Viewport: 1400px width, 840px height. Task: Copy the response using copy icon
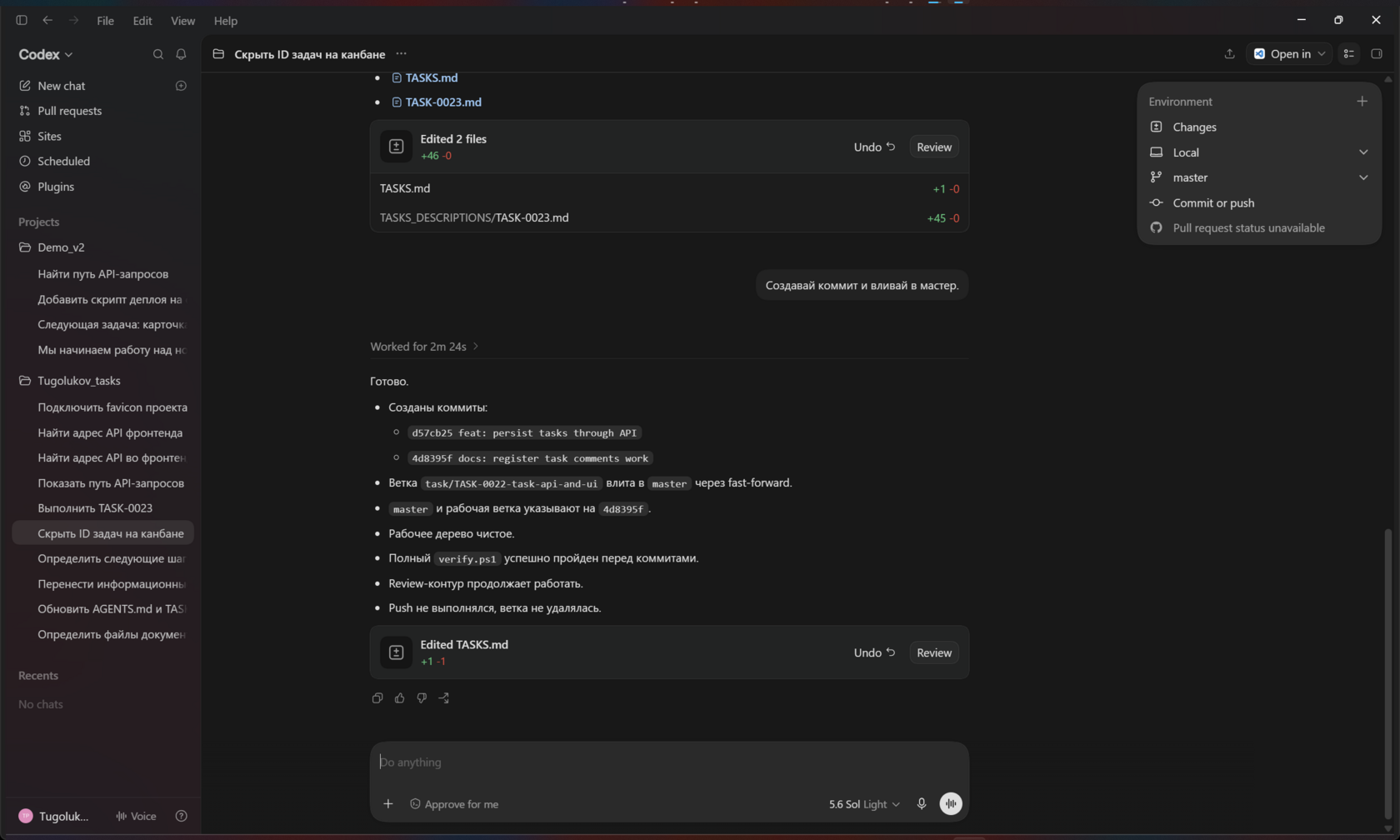pyautogui.click(x=377, y=698)
